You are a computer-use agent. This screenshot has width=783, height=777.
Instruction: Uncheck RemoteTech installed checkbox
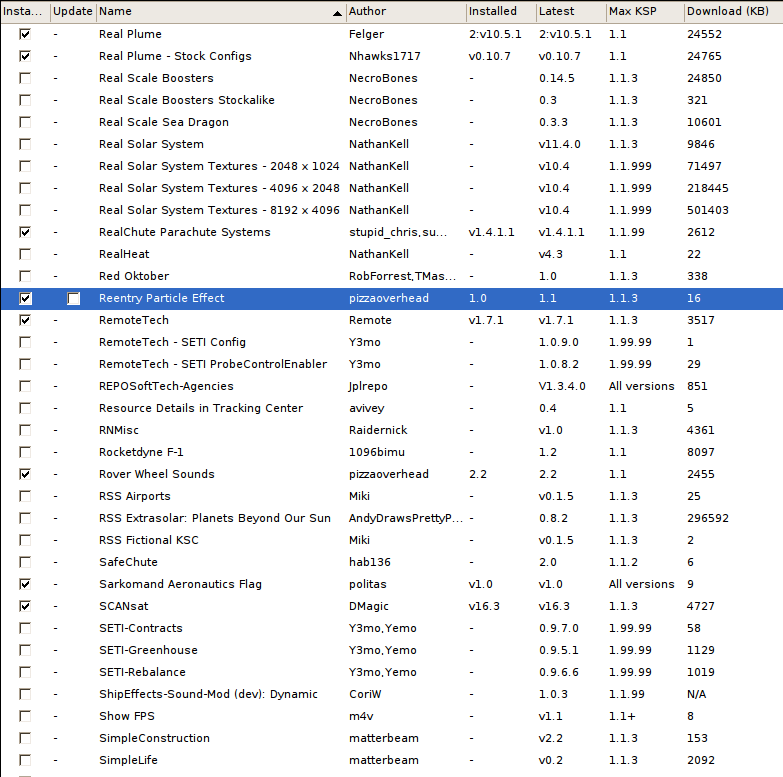(24, 320)
